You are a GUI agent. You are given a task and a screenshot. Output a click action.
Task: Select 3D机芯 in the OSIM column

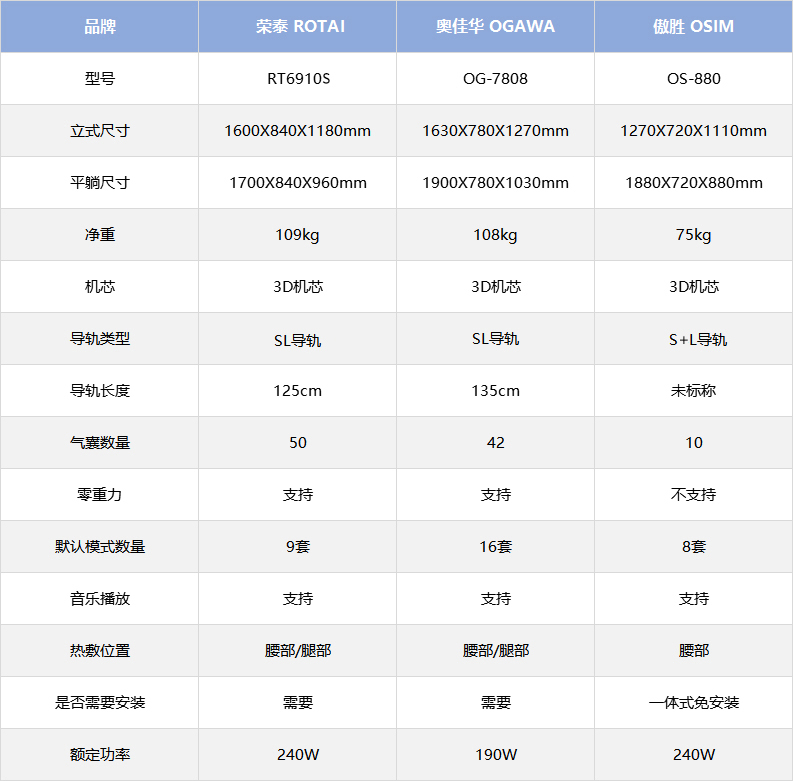[693, 287]
